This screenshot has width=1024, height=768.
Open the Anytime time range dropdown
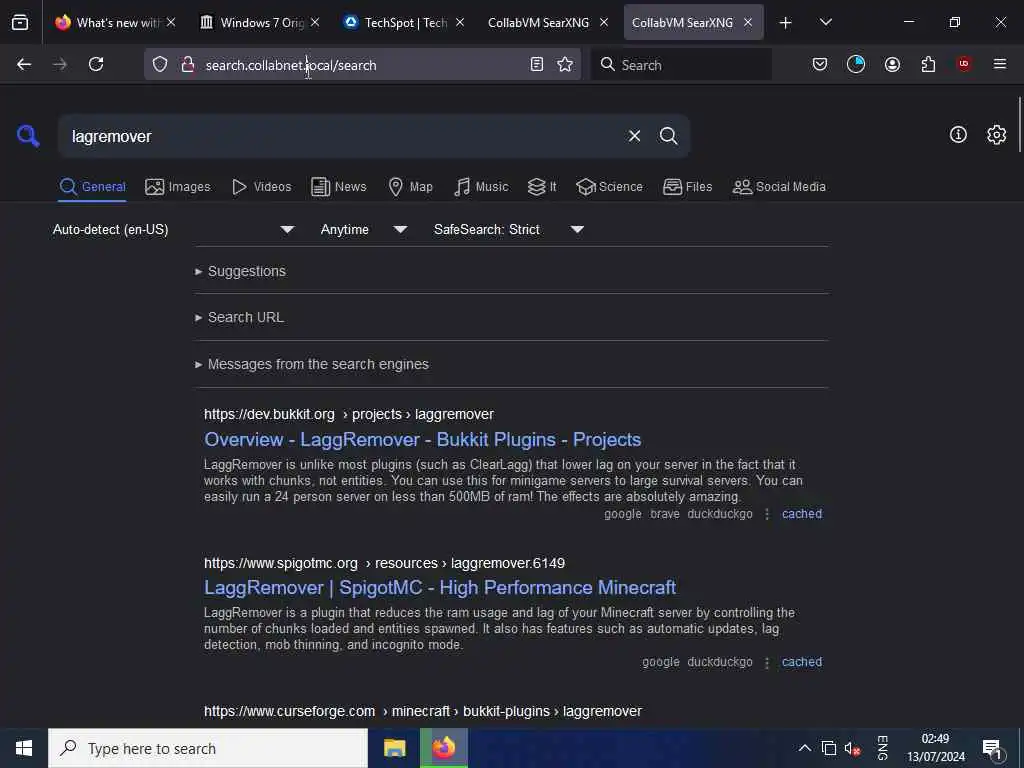tap(364, 229)
